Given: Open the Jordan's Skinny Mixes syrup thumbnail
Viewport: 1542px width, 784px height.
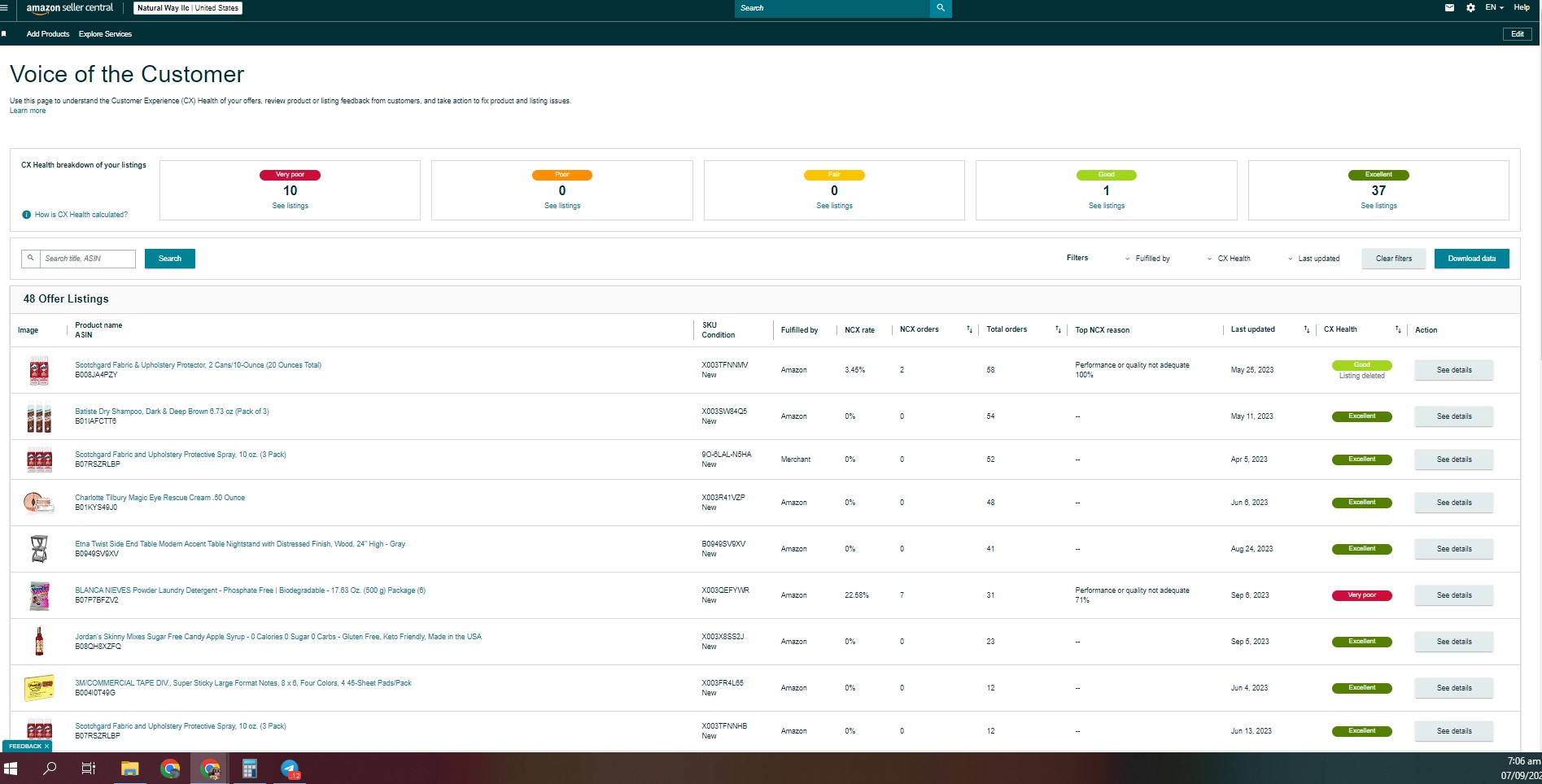Looking at the screenshot, I should click(39, 642).
